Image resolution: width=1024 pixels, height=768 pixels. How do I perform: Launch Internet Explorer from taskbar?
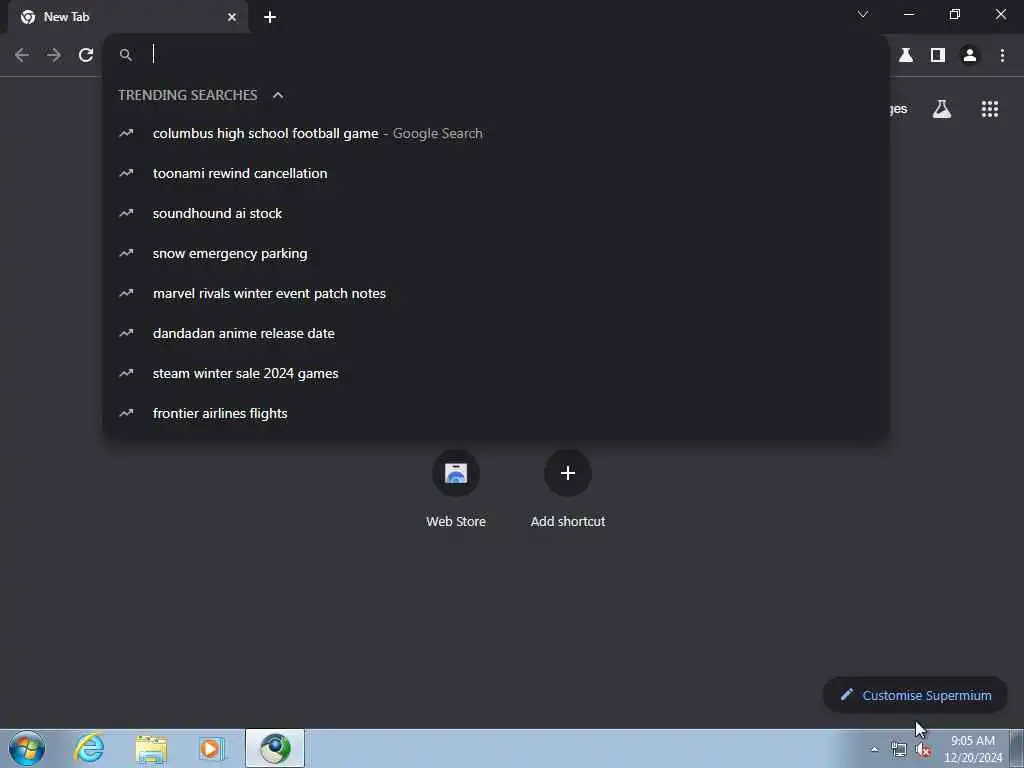coord(89,748)
